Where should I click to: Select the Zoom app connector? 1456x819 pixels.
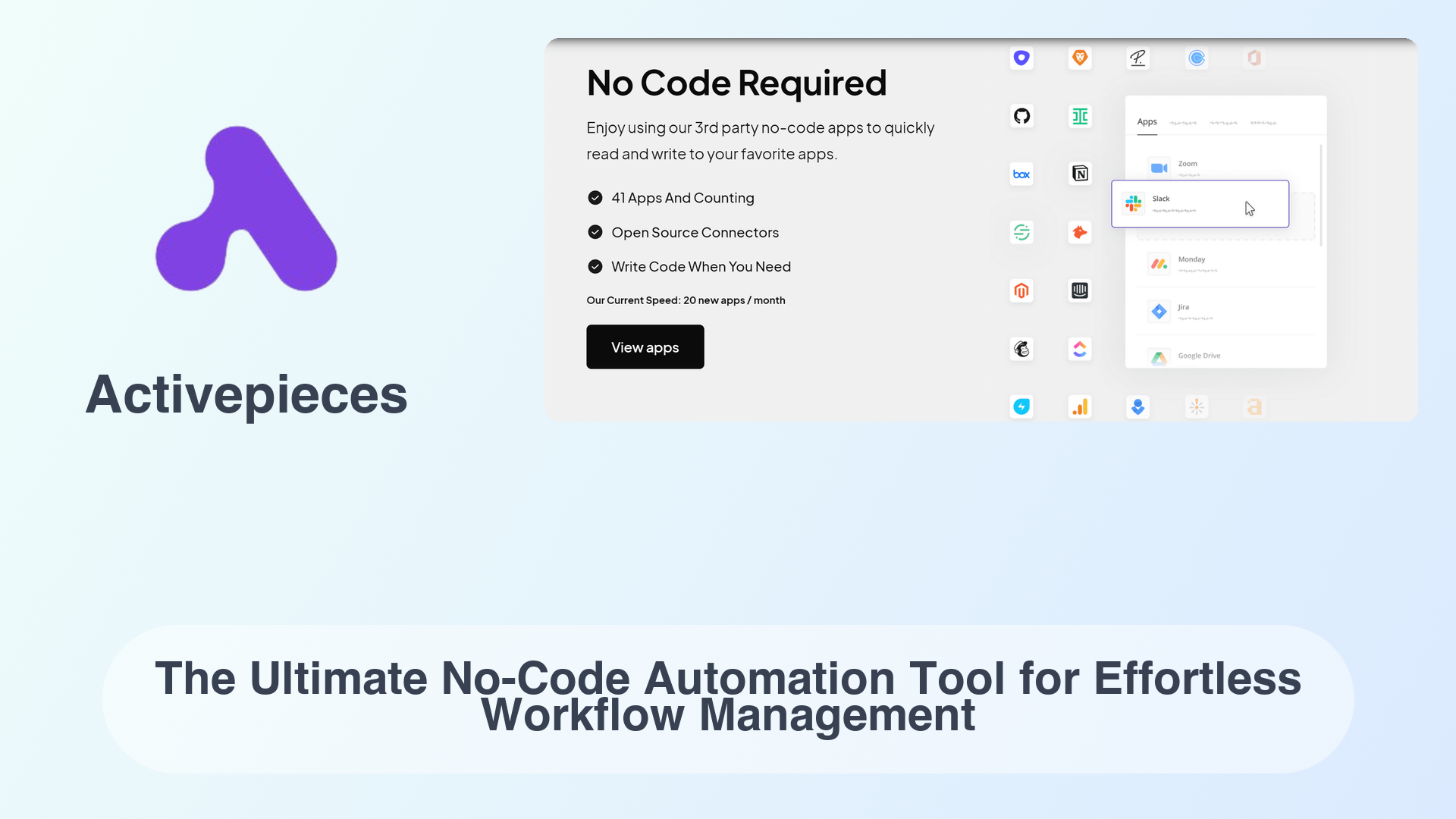(1186, 162)
